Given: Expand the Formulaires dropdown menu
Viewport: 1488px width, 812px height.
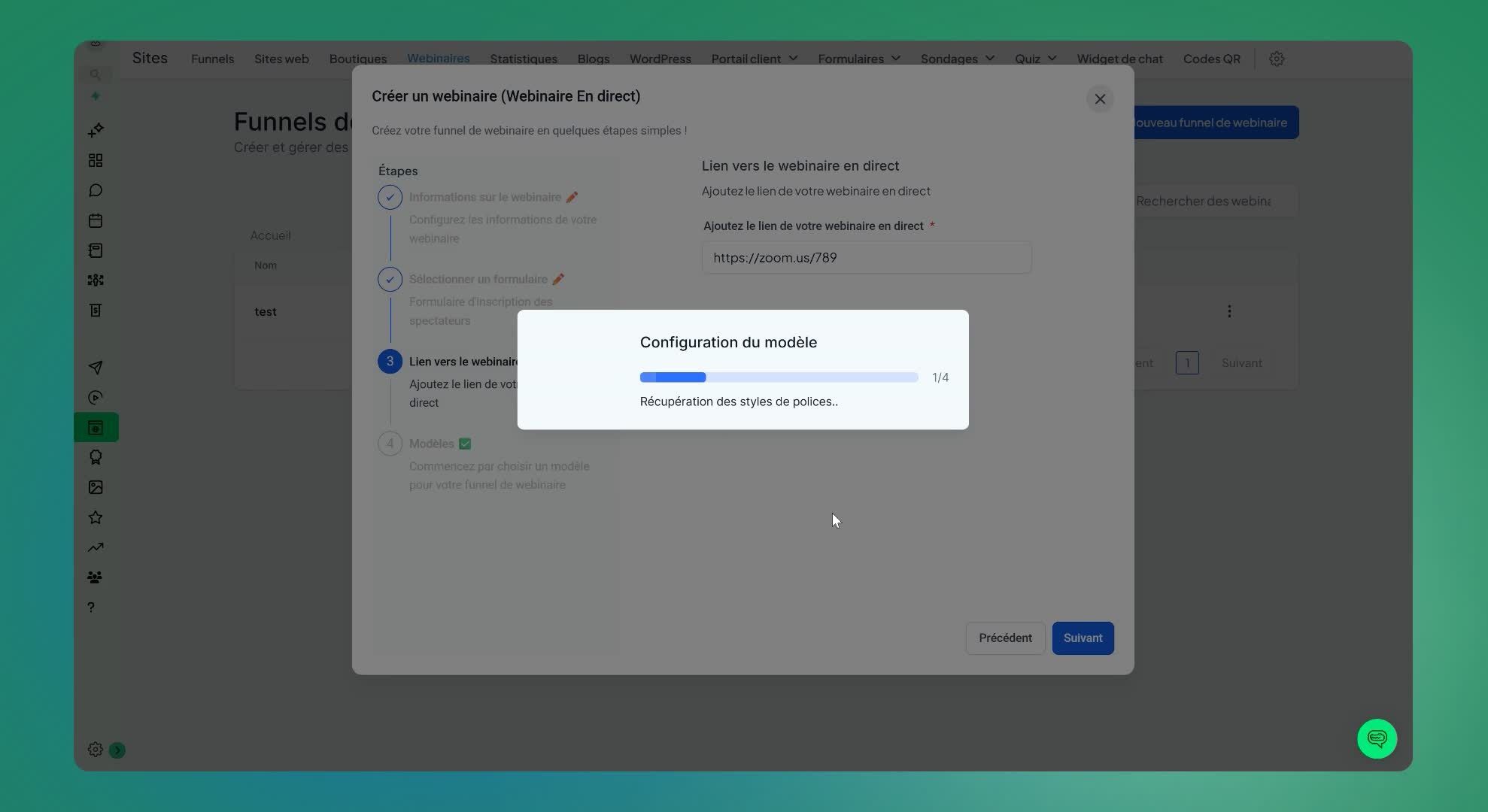Looking at the screenshot, I should [x=858, y=59].
